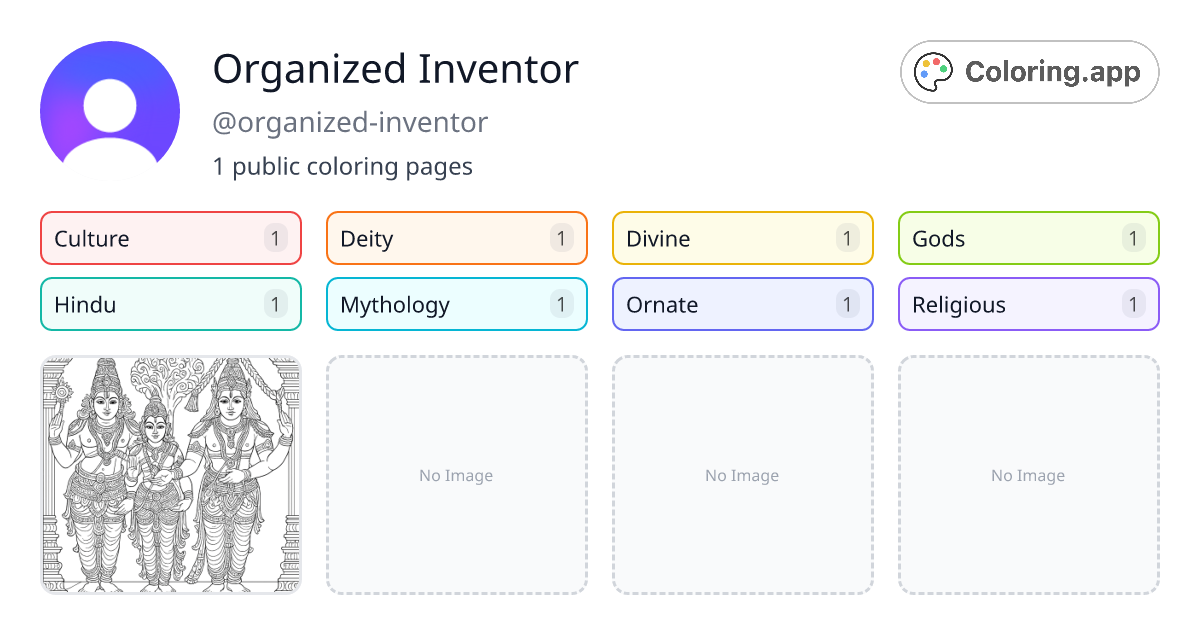Open the @organized-inventor username link

pyautogui.click(x=351, y=122)
